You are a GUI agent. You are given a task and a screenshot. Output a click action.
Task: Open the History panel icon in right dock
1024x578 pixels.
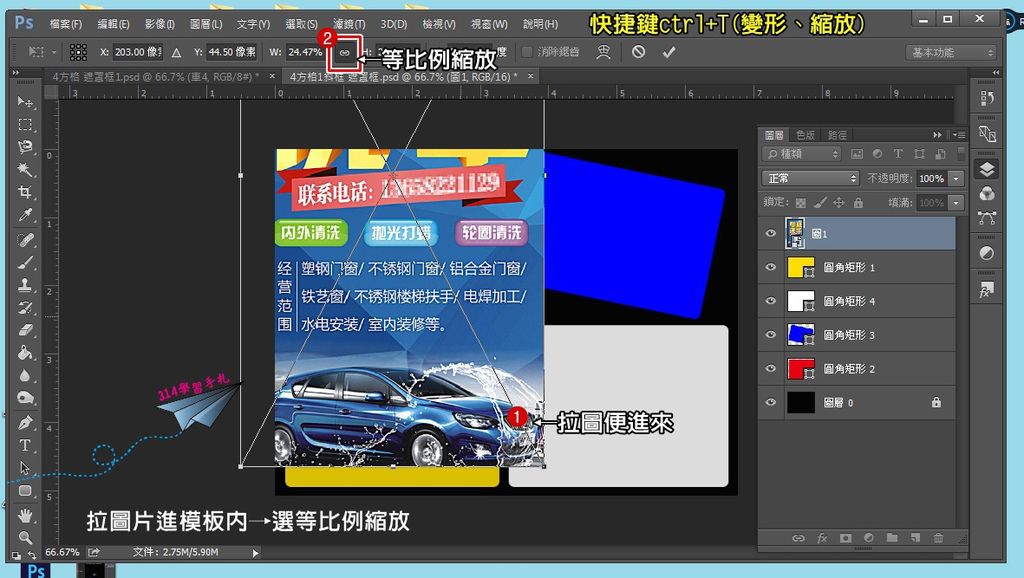[x=987, y=99]
